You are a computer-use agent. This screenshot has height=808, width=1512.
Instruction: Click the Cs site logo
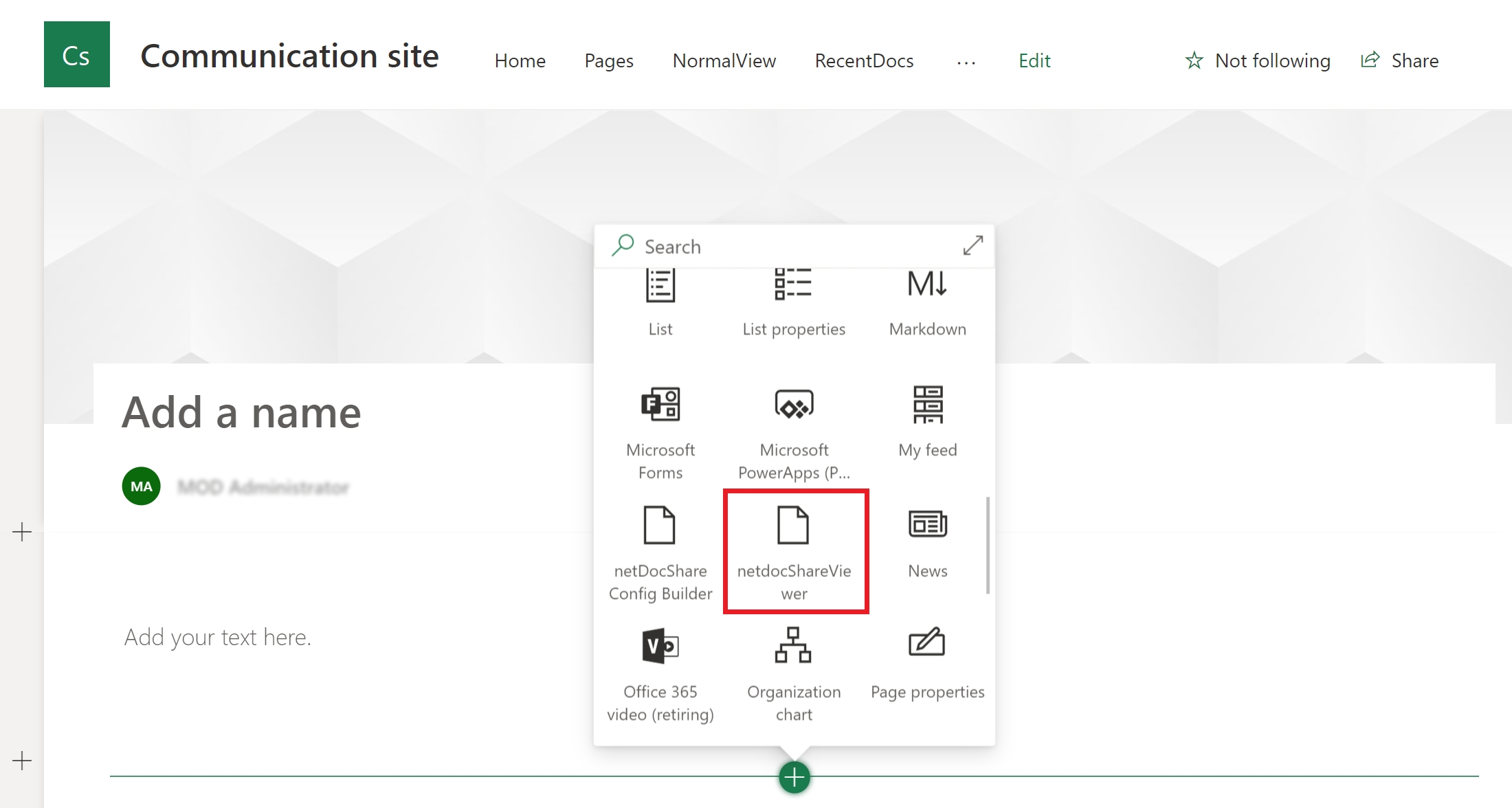tap(77, 54)
